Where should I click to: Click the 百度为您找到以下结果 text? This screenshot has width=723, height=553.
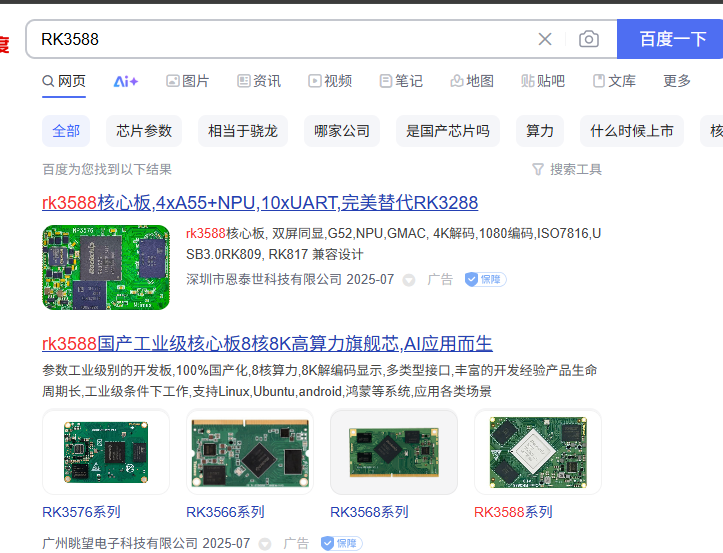pyautogui.click(x=107, y=169)
